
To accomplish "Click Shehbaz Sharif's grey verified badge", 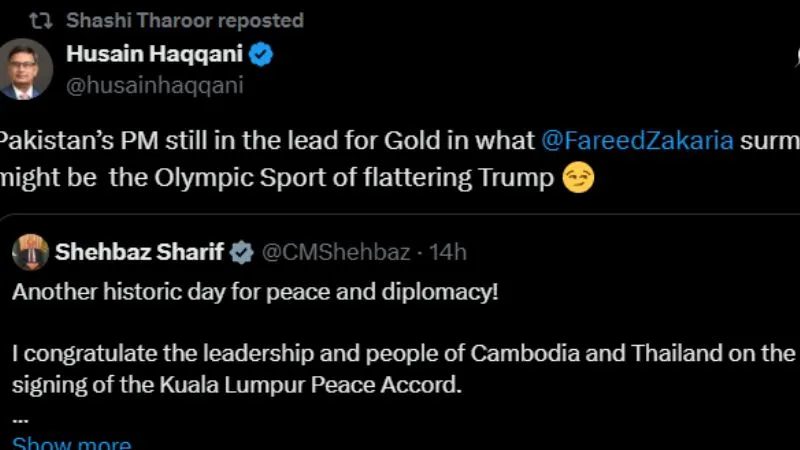I will 242,253.
